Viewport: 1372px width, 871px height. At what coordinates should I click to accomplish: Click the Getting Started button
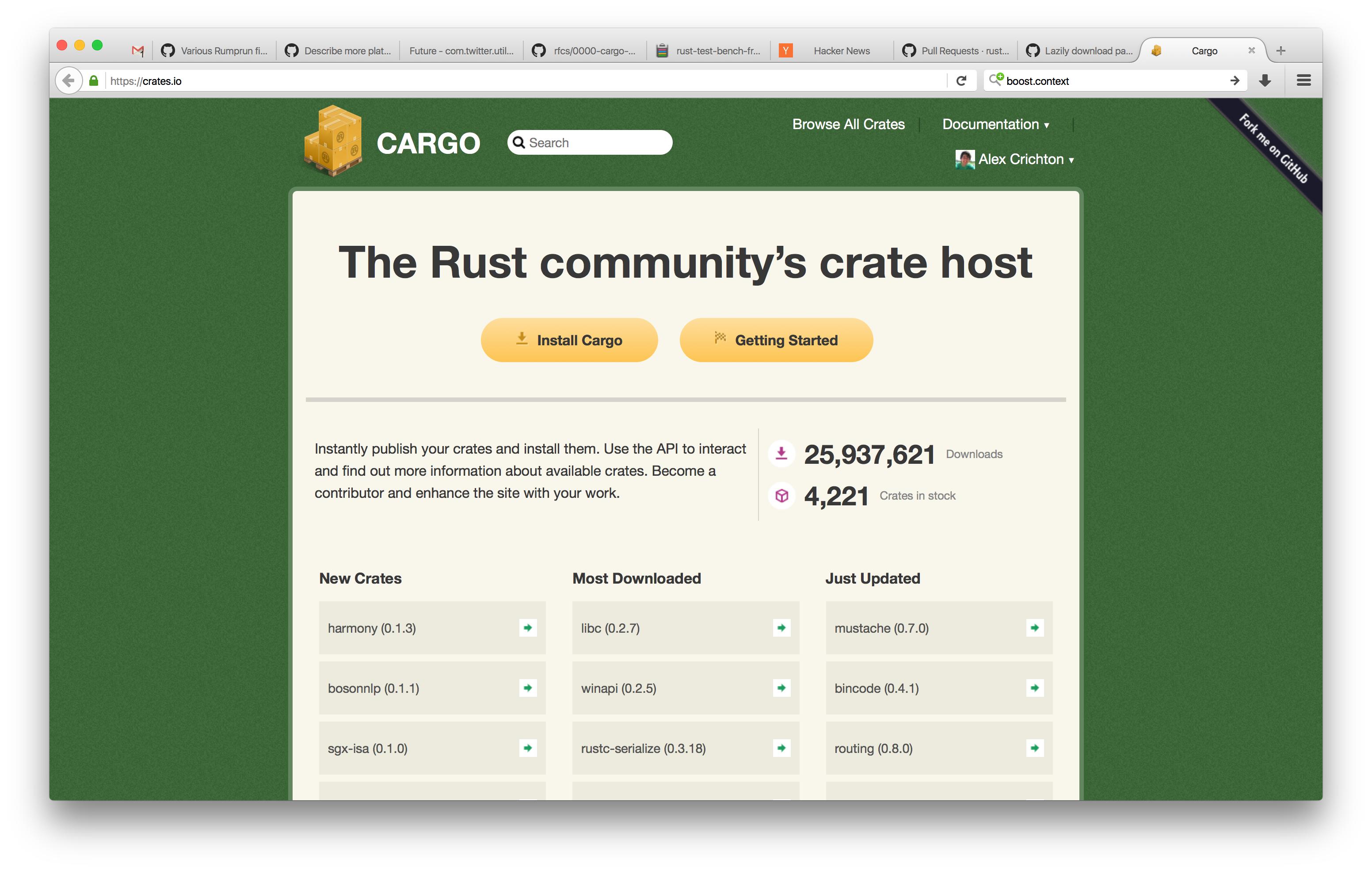776,340
